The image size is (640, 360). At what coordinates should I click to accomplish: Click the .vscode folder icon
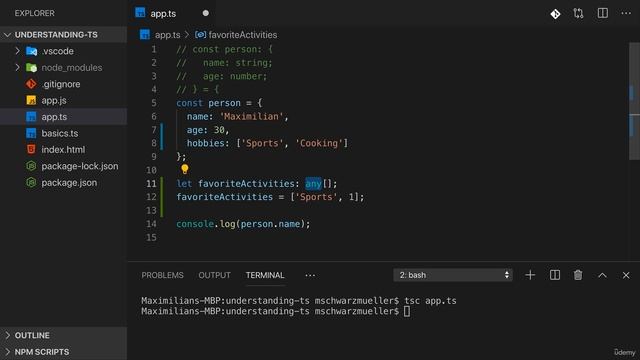click(x=31, y=51)
